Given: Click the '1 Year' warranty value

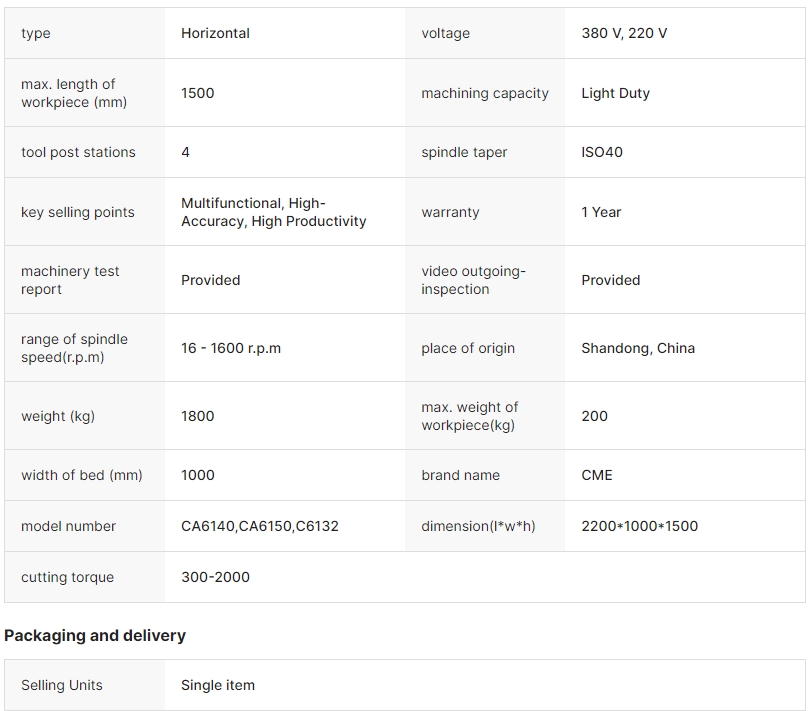Looking at the screenshot, I should point(601,212).
